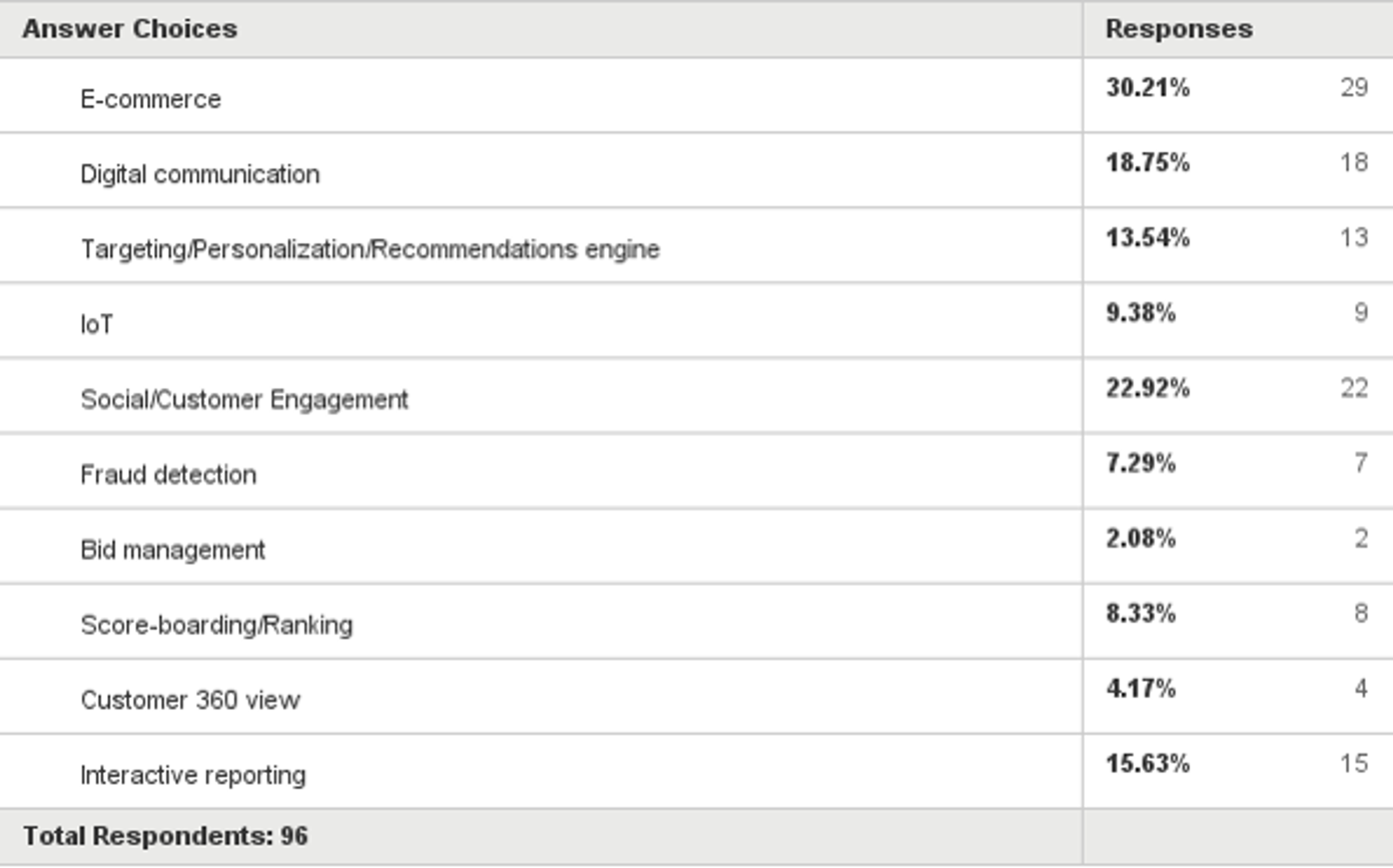Screen dimensions: 1393x868
Task: Select the Digital communication row label
Action: [x=200, y=174]
